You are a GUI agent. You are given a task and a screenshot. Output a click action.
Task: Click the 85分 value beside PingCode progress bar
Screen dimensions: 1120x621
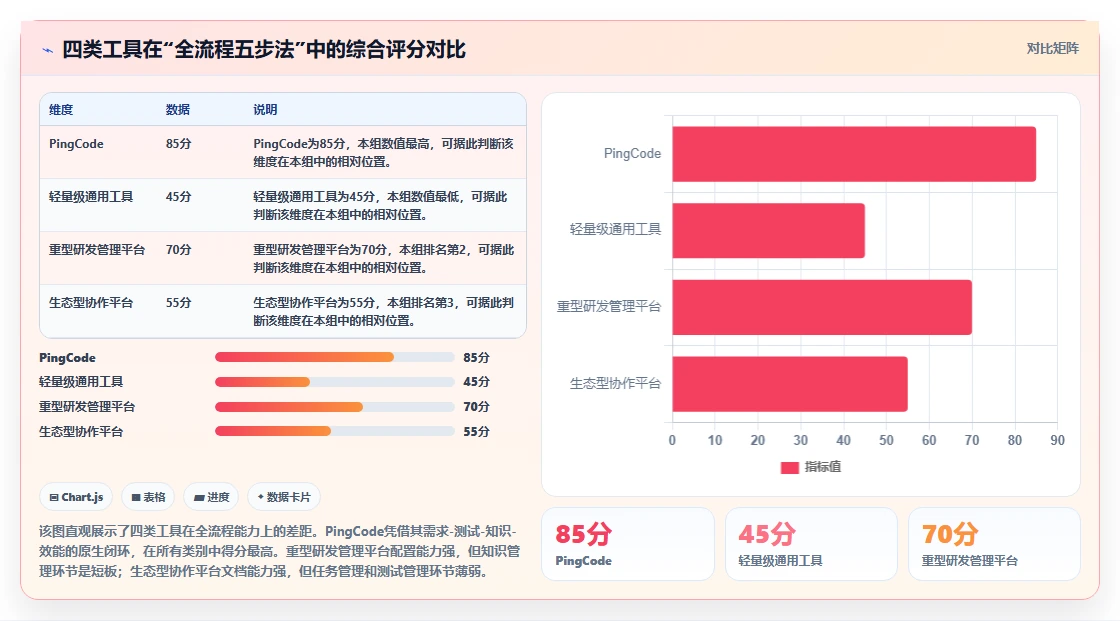point(476,357)
